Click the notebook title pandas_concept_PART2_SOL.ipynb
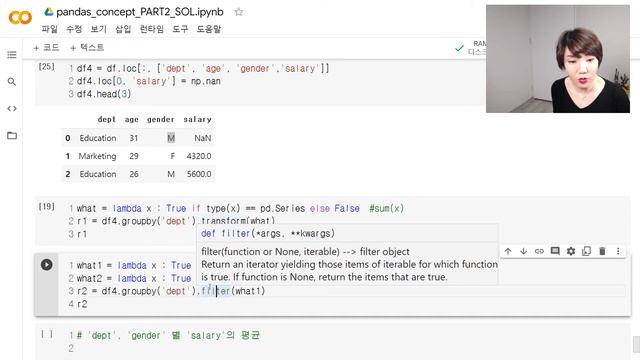The height and width of the screenshot is (360, 640). [x=140, y=12]
